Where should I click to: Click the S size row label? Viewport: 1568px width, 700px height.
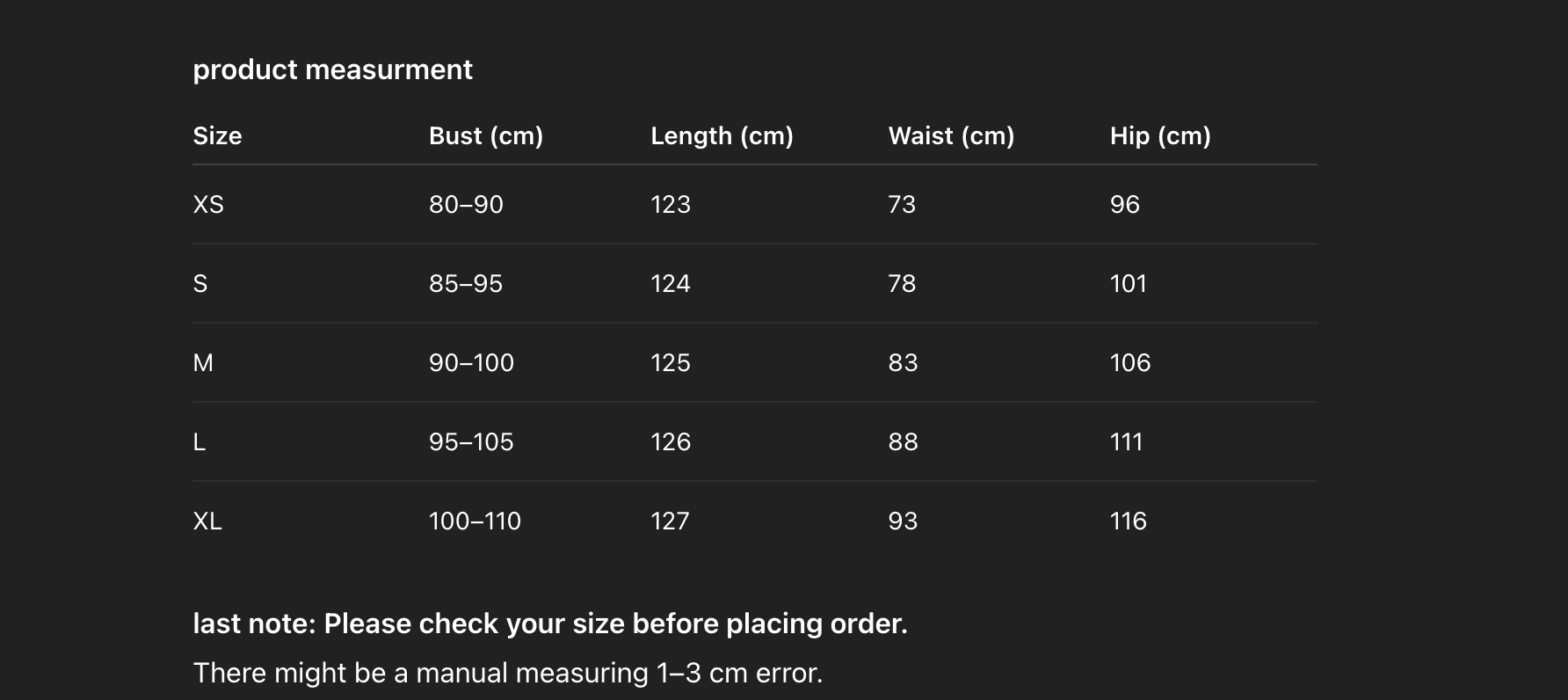[200, 283]
